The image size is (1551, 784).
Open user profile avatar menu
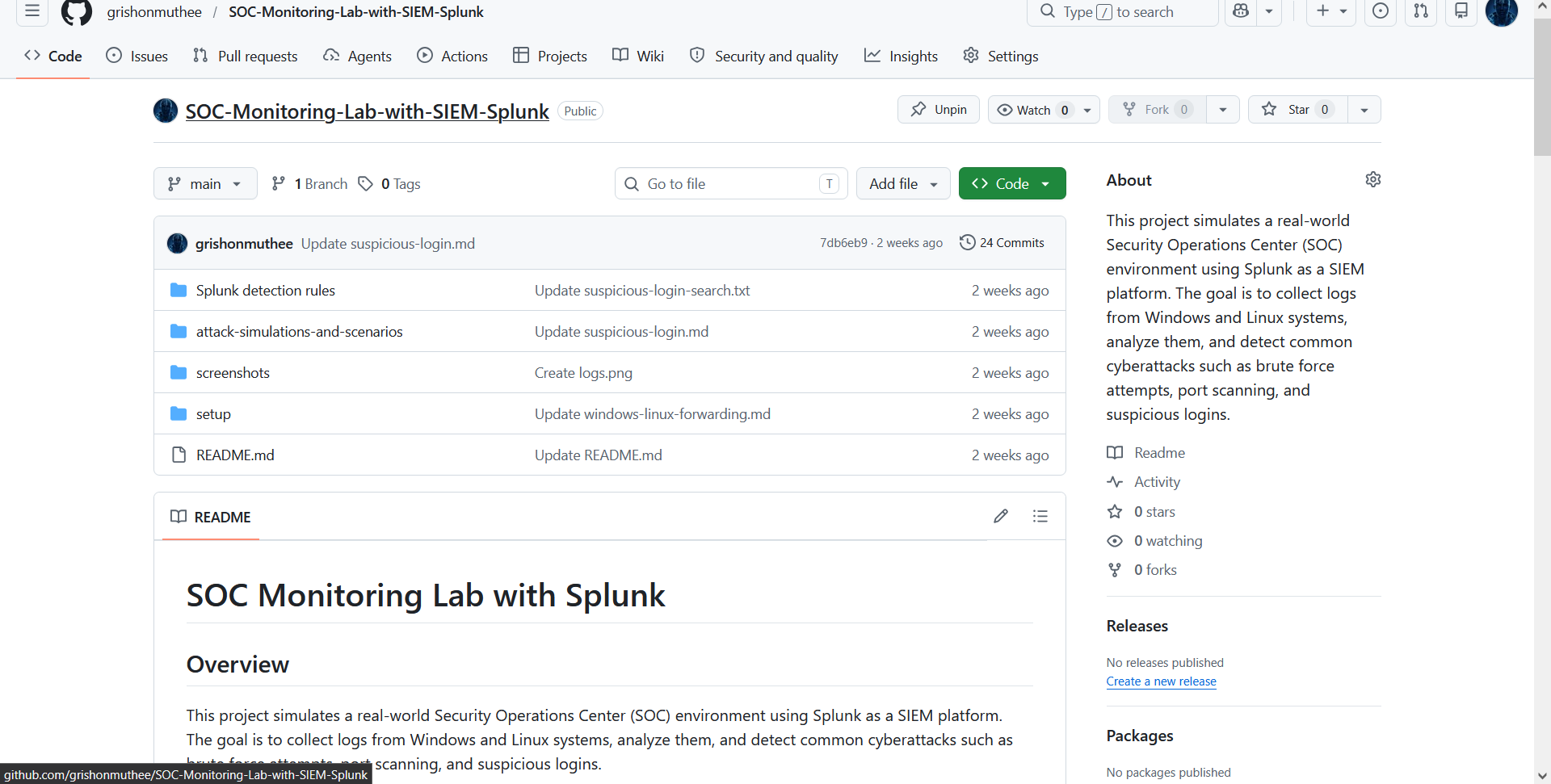(x=1502, y=11)
